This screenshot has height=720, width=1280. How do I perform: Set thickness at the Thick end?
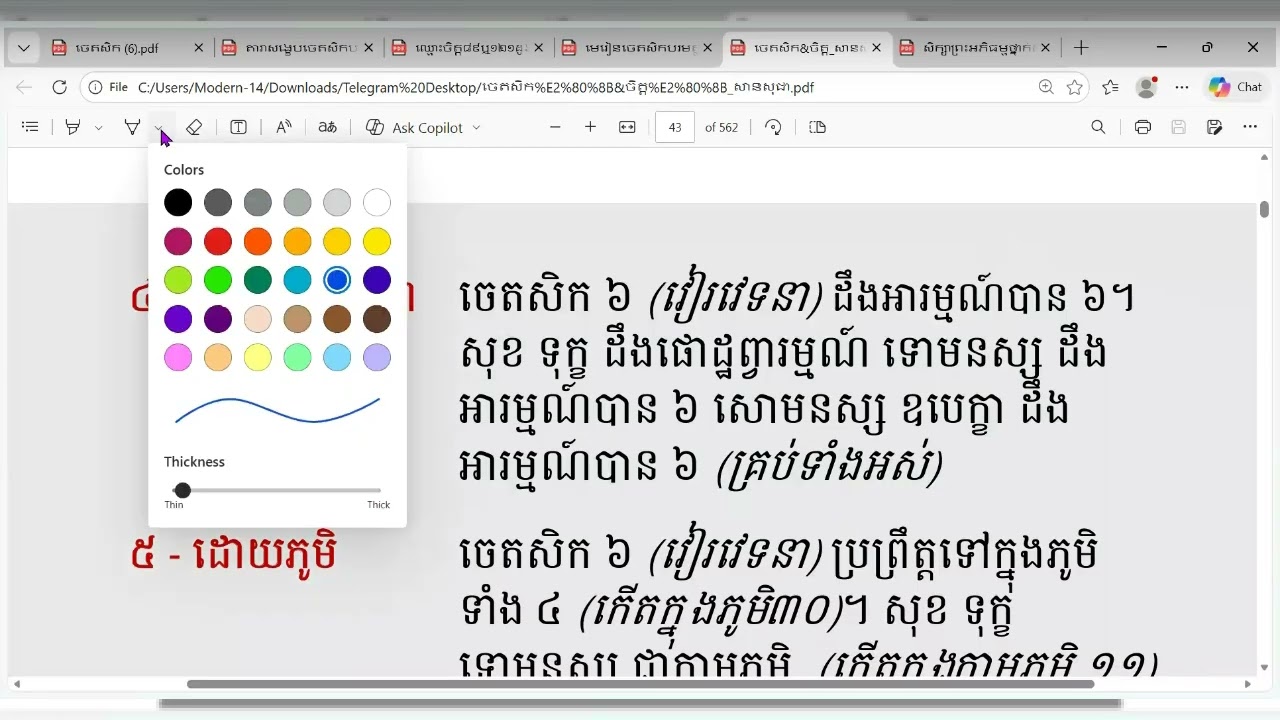point(379,490)
